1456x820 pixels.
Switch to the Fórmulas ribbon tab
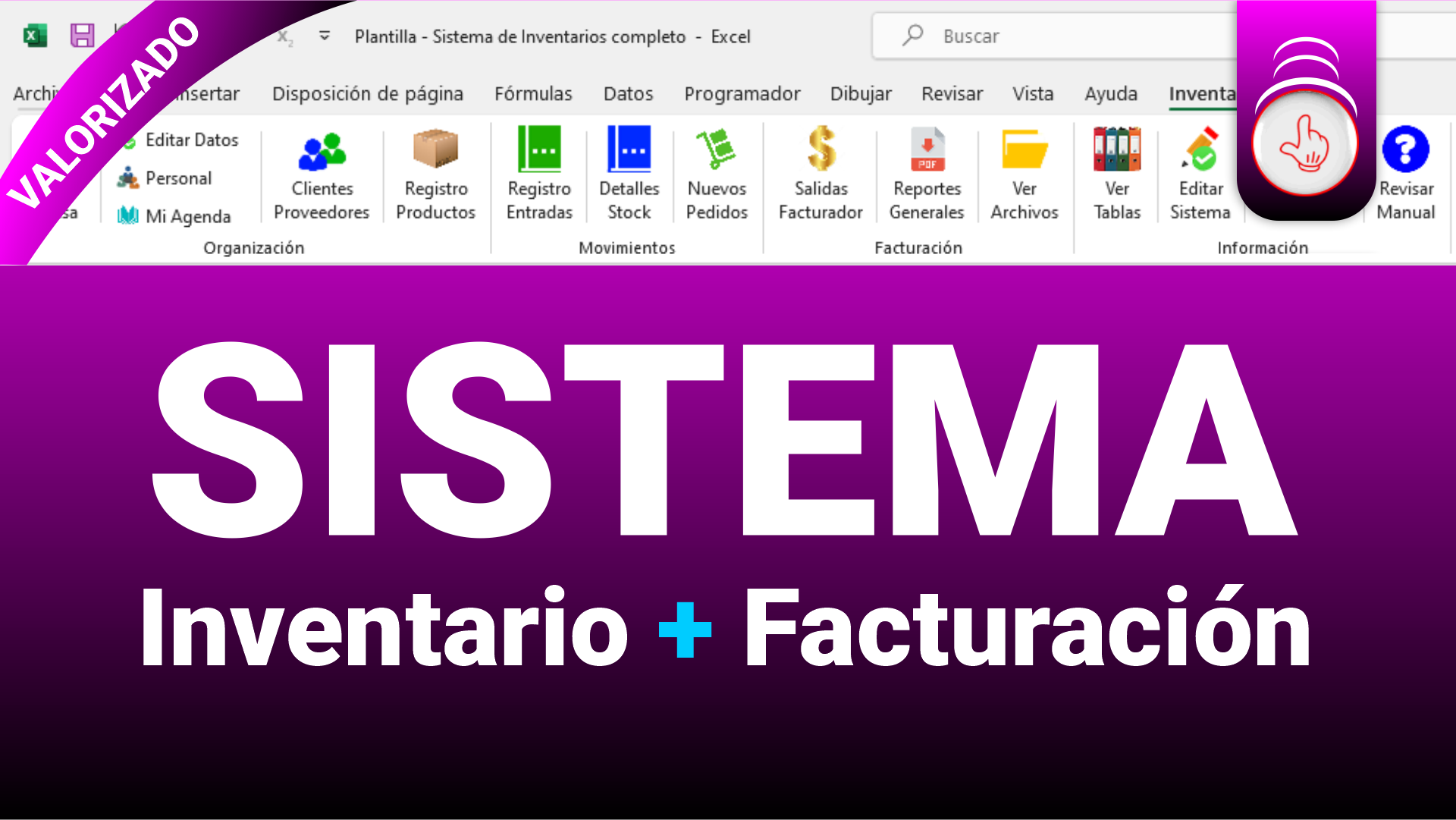533,93
